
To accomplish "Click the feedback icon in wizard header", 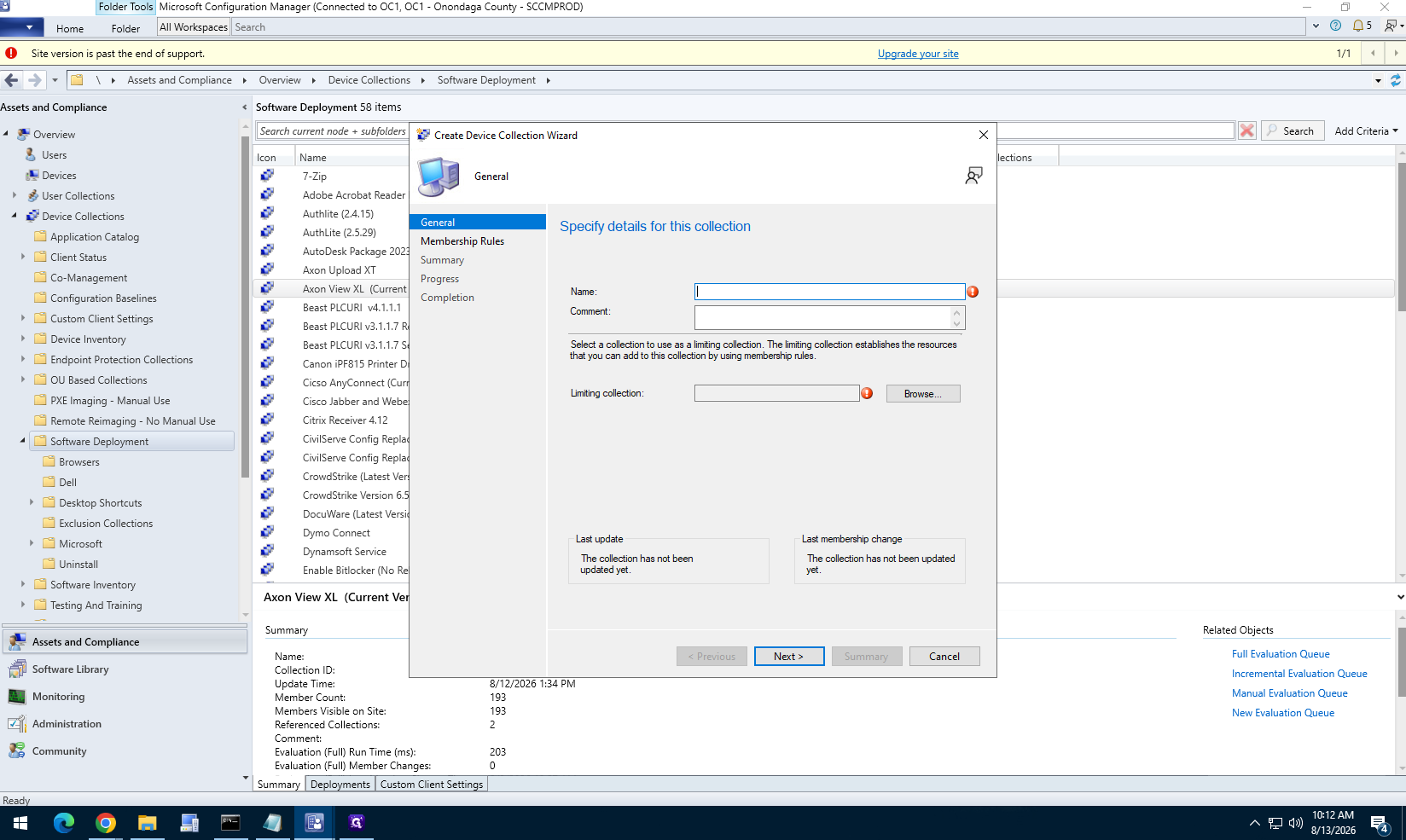I will pyautogui.click(x=973, y=176).
